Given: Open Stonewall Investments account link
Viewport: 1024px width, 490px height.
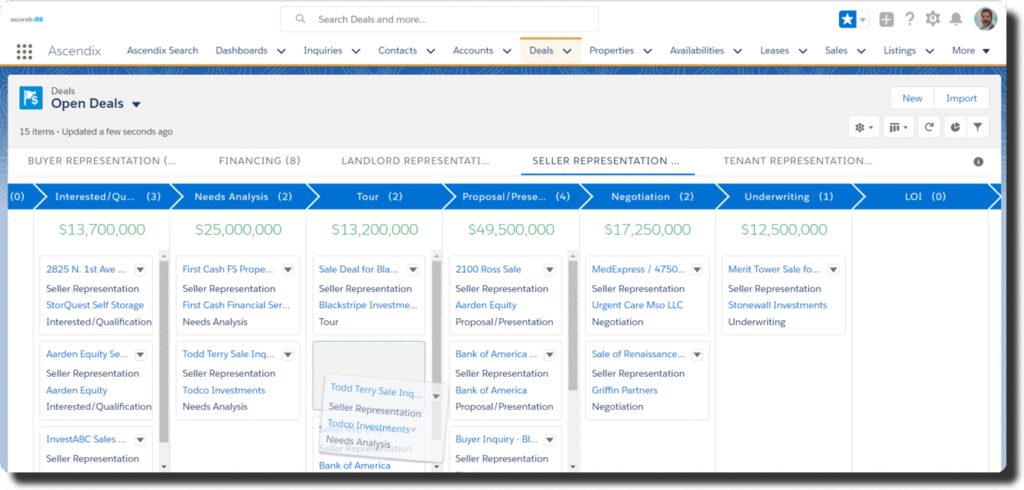Looking at the screenshot, I should coord(777,305).
